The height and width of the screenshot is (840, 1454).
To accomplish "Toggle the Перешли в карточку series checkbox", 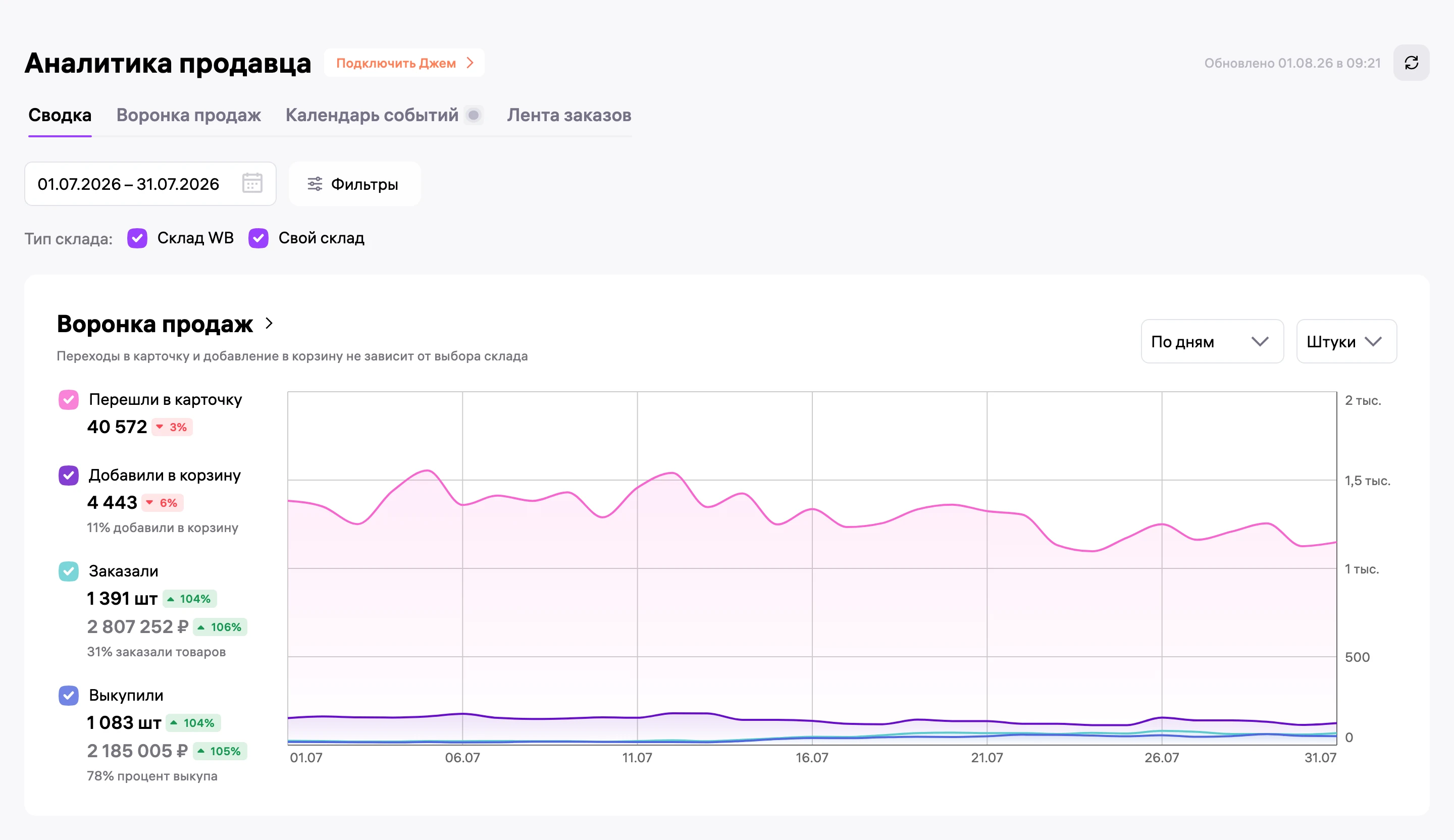I will tap(69, 400).
